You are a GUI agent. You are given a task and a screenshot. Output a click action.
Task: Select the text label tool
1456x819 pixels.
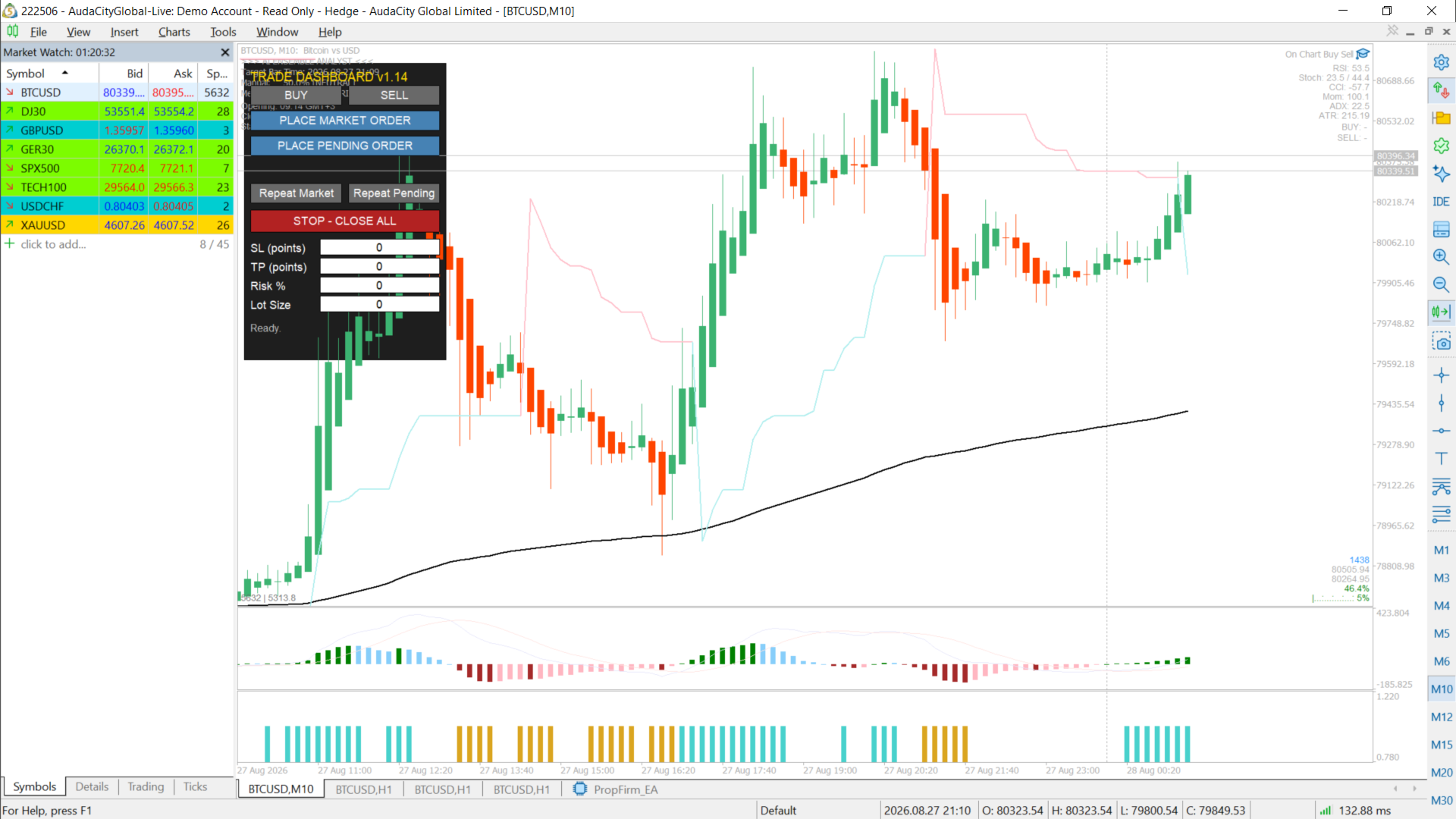1441,458
